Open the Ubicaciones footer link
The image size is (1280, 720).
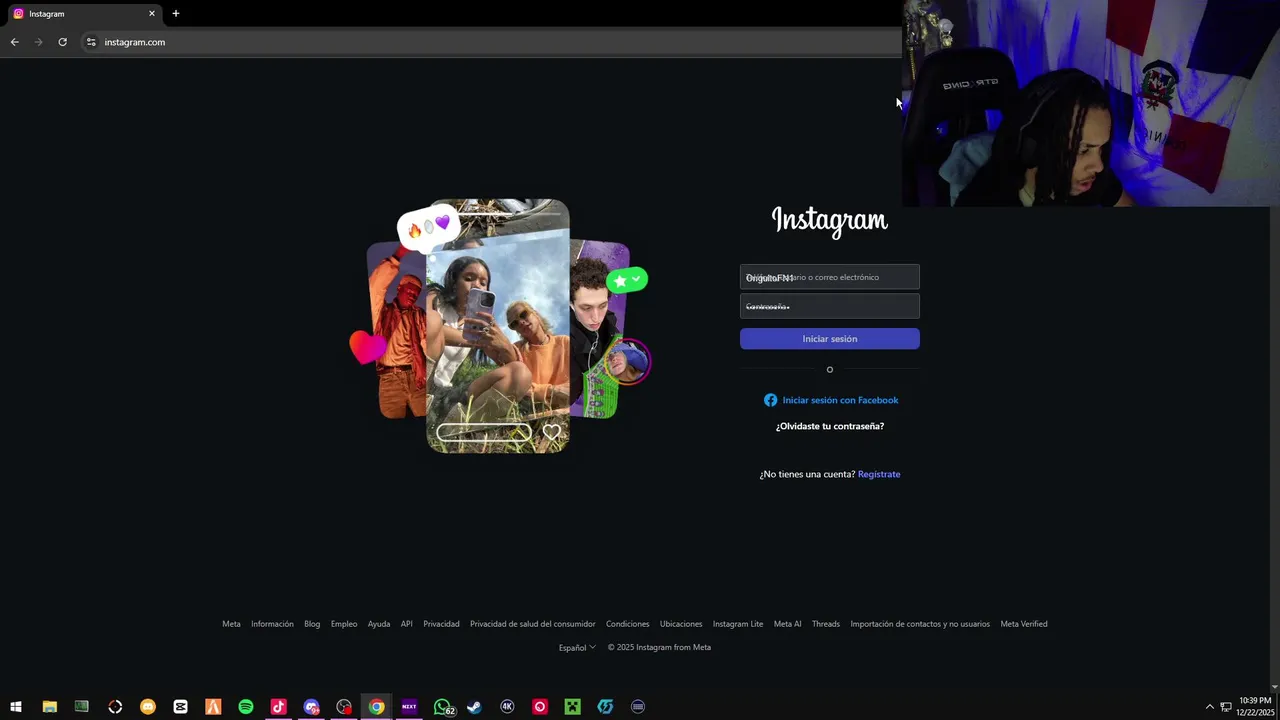coord(681,624)
